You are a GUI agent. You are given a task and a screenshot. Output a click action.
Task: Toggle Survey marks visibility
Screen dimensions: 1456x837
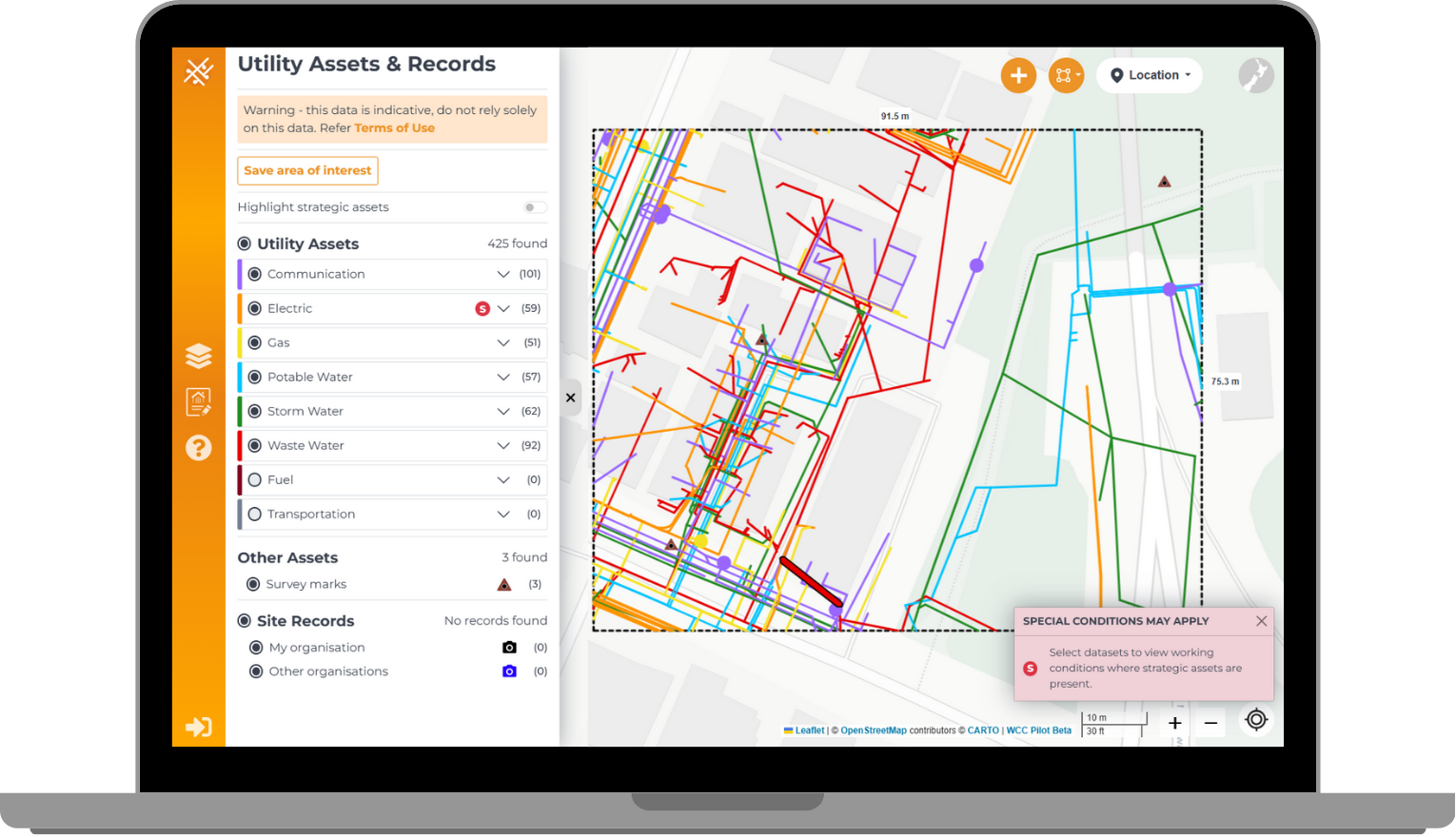click(253, 584)
